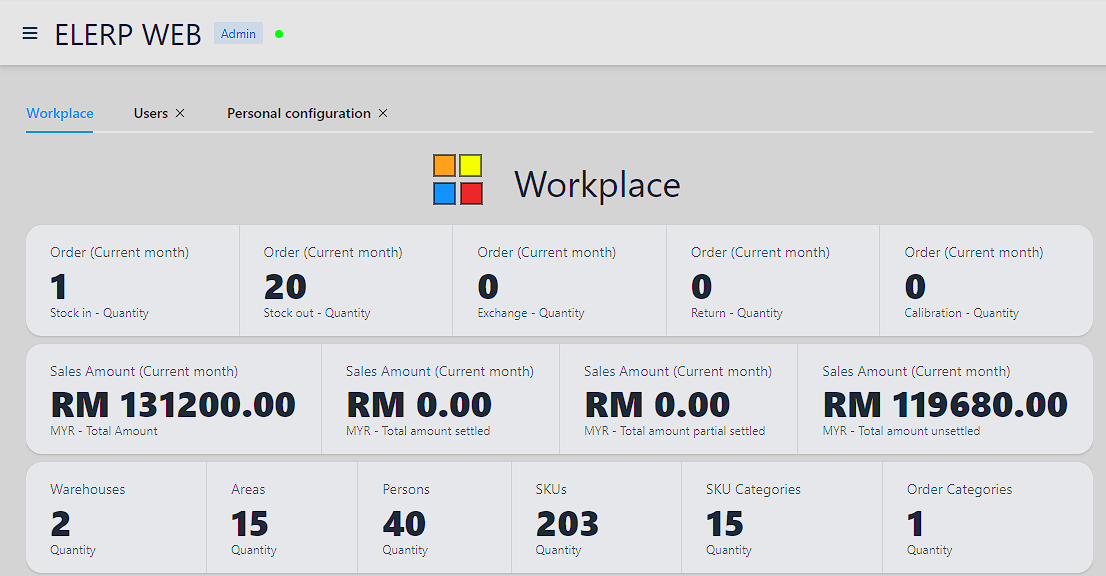This screenshot has width=1106, height=576.
Task: Click the Total amount unsettled card
Action: [945, 399]
